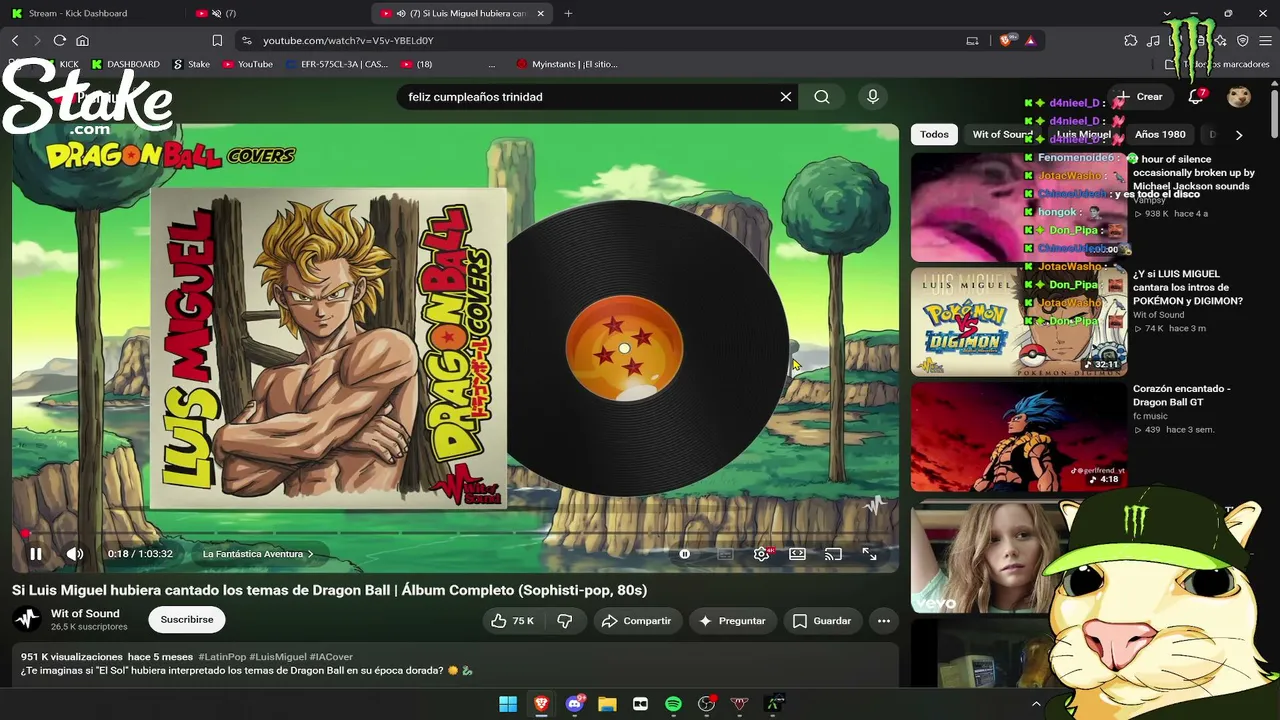Expand chapter 'La Fantástica Aventura'
Image resolution: width=1280 pixels, height=720 pixels.
258,554
